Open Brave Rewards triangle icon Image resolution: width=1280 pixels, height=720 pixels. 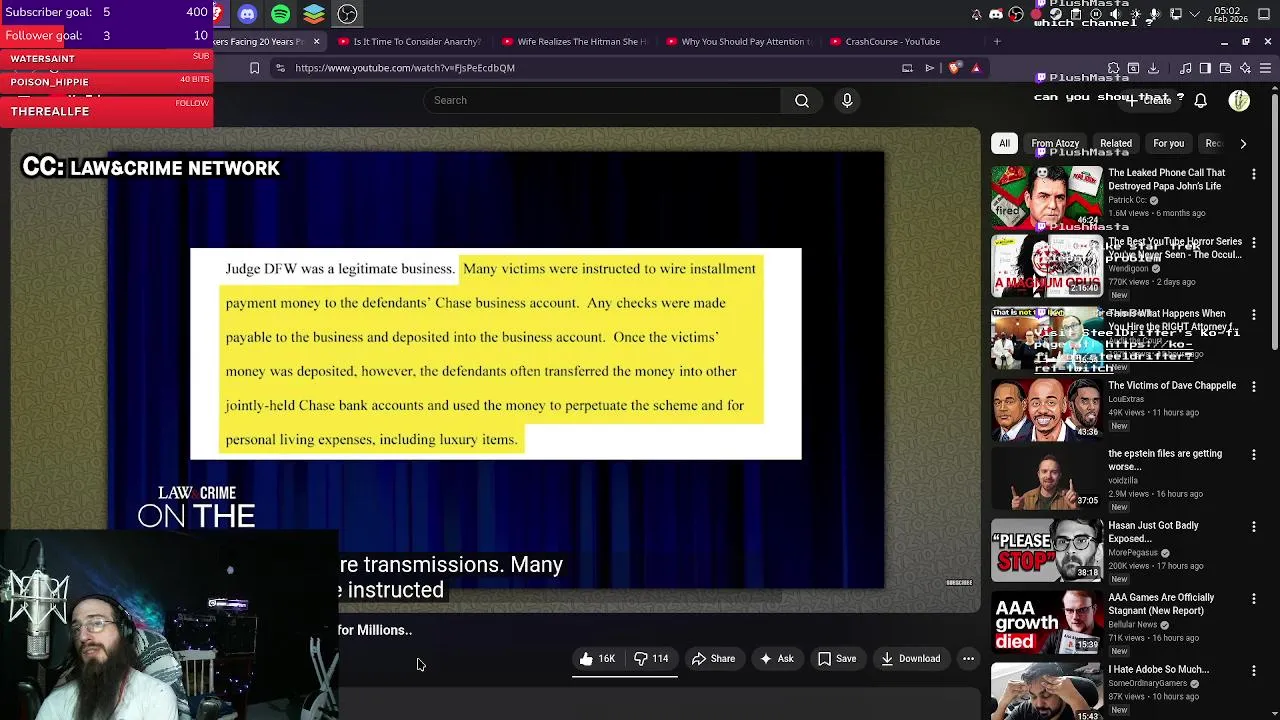pos(976,68)
